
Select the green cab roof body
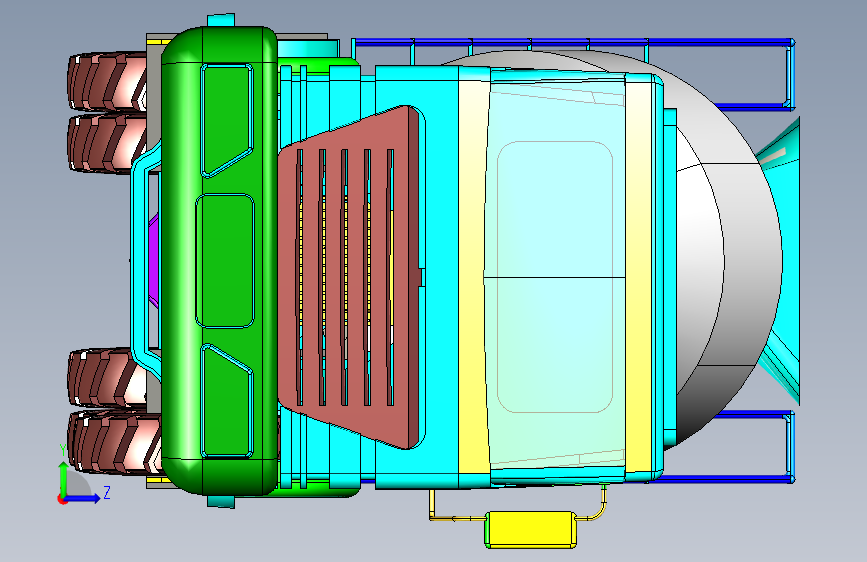[220, 260]
